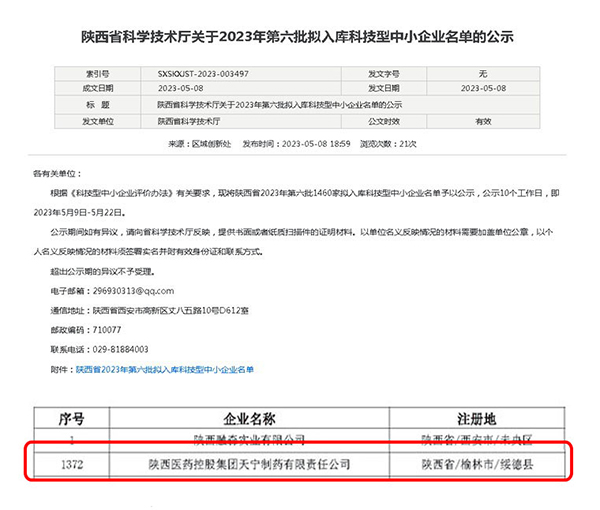The height and width of the screenshot is (510, 600).
Task: Click the 公文时效 label cell
Action: 384,122
